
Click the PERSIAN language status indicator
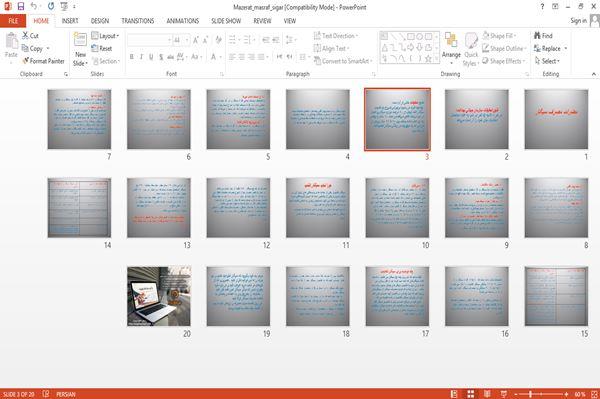[66, 394]
